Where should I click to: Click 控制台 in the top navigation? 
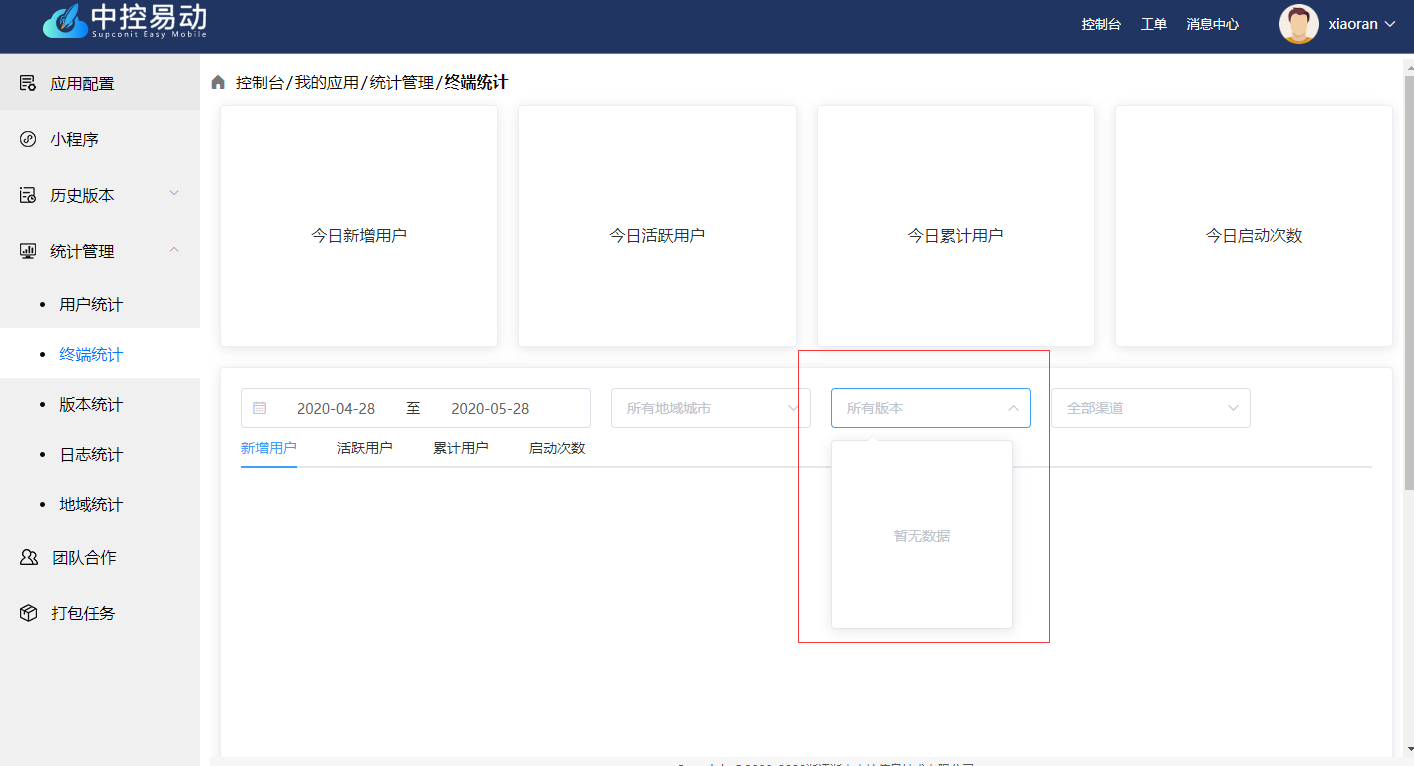point(1101,24)
